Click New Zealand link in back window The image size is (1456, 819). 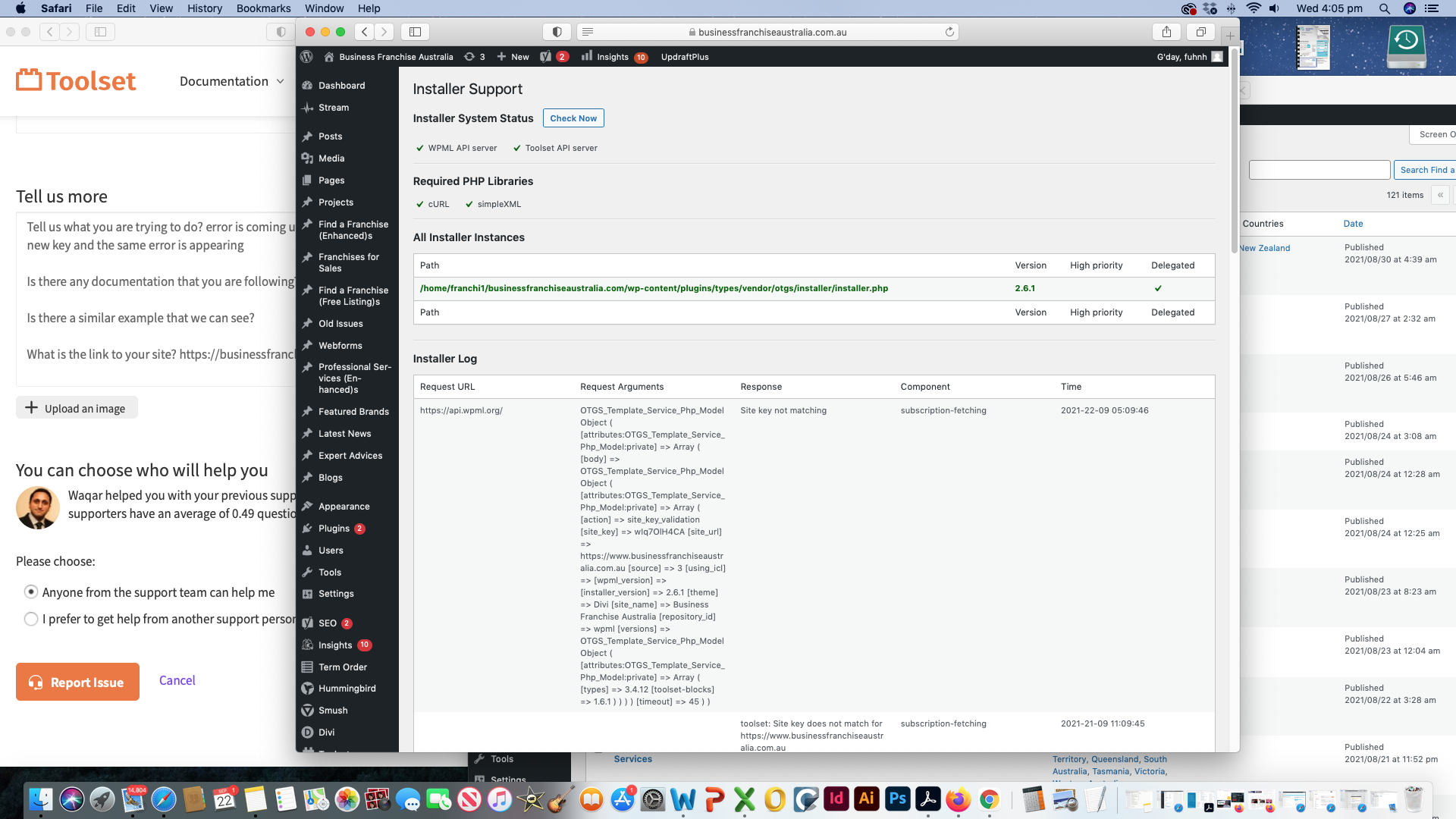1265,248
